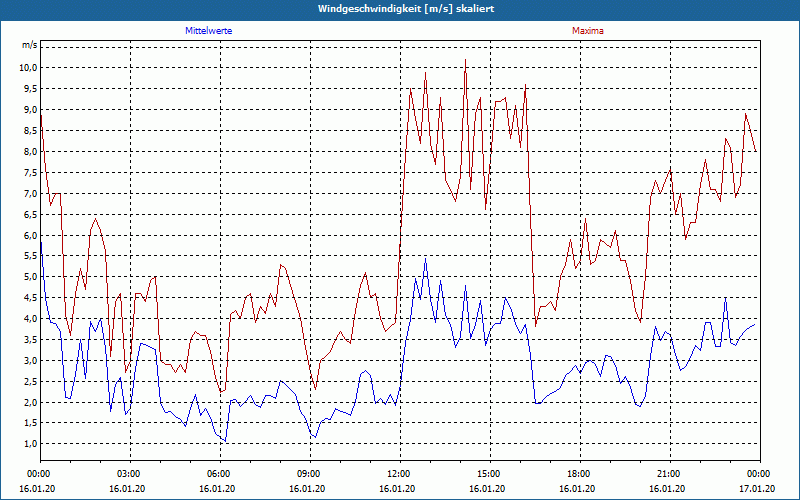Click the 09:00 time axis label

pos(310,474)
